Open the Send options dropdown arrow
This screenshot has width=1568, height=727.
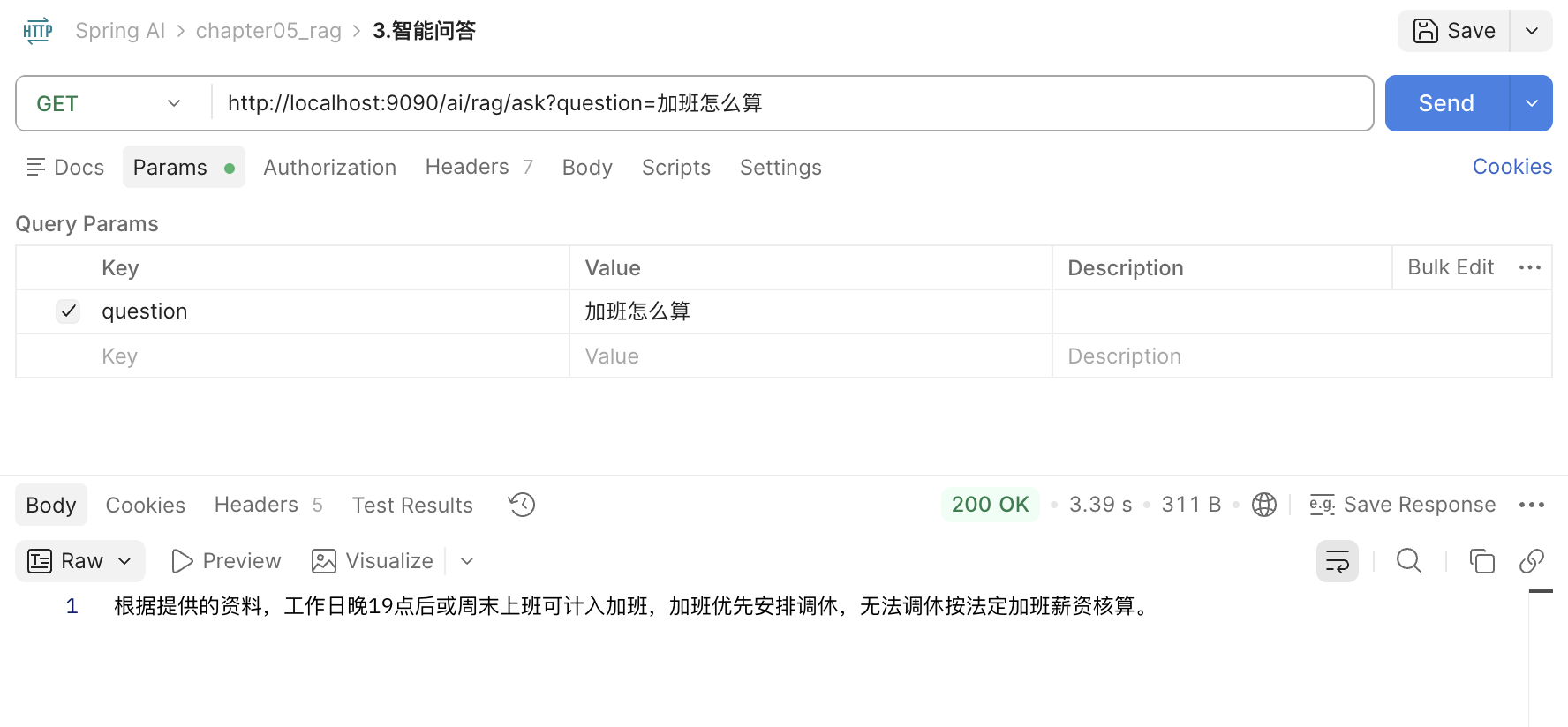tap(1532, 103)
